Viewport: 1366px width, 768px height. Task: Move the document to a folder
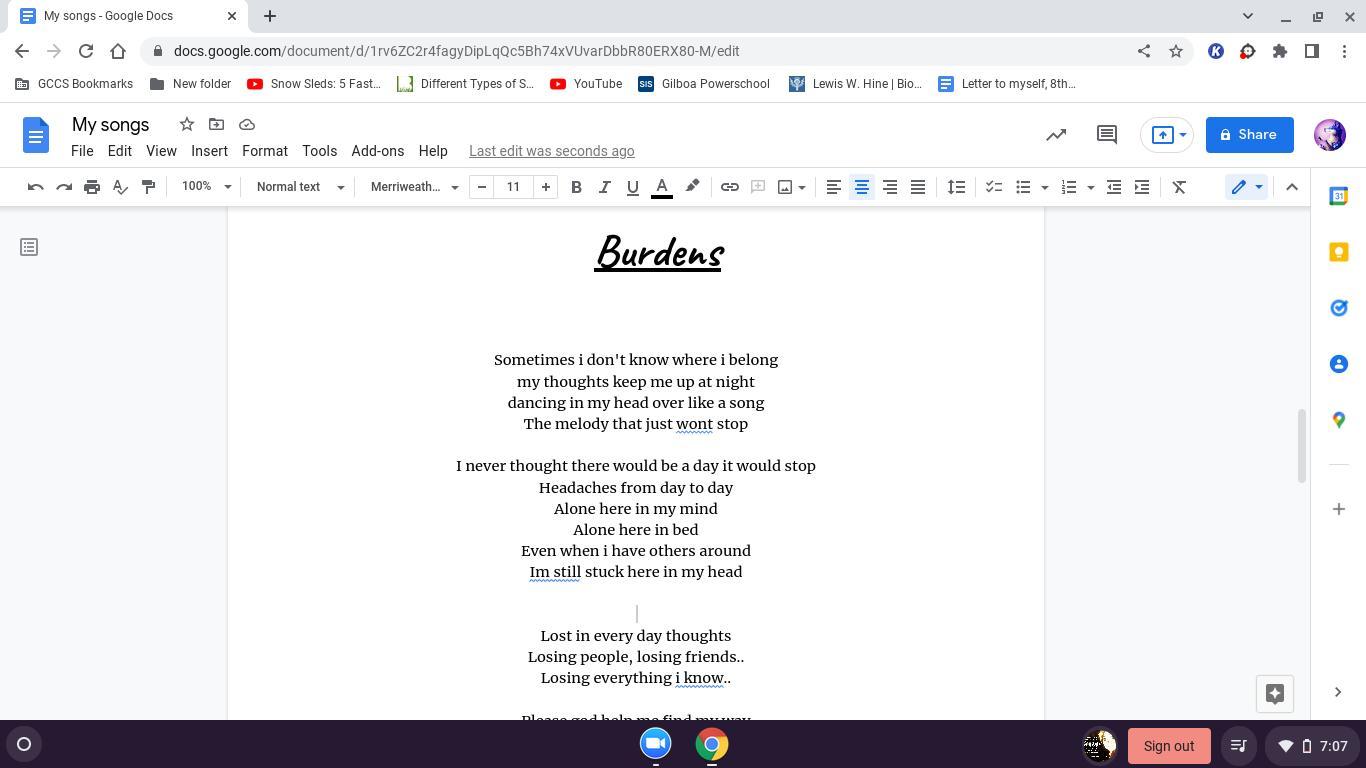(216, 124)
